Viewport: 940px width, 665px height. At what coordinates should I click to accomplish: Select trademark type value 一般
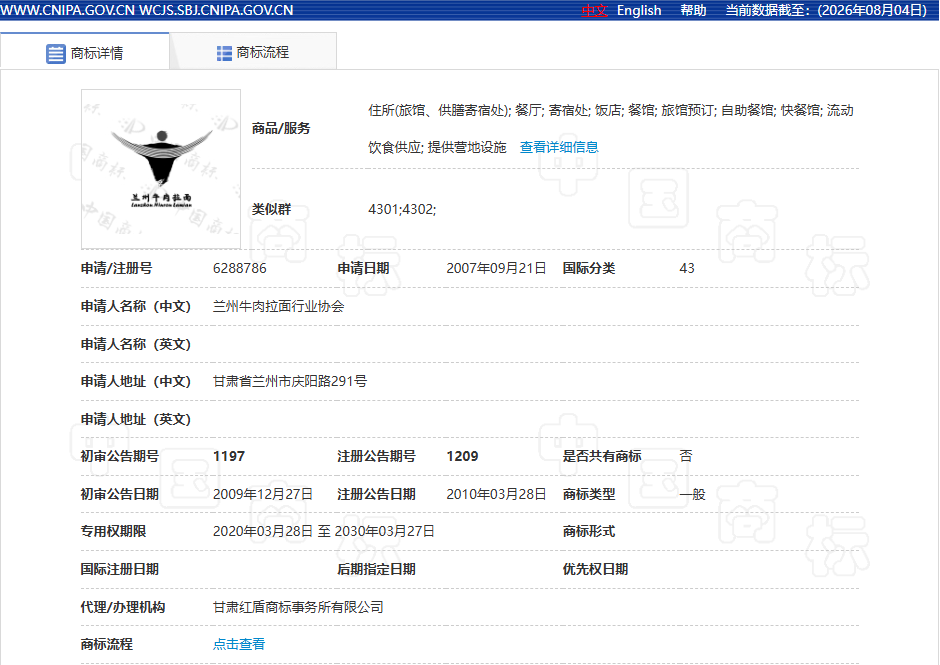click(x=692, y=494)
